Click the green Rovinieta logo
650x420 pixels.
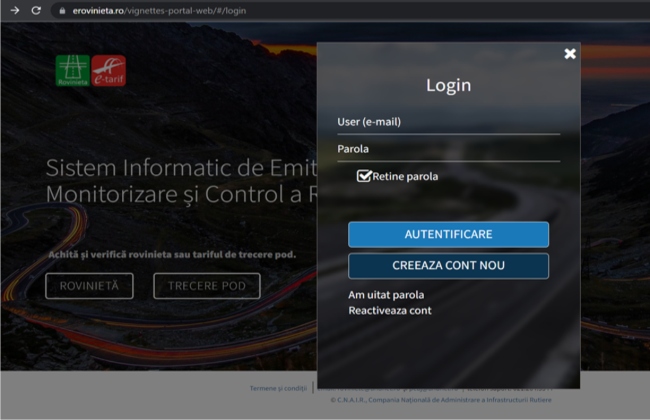click(x=72, y=70)
